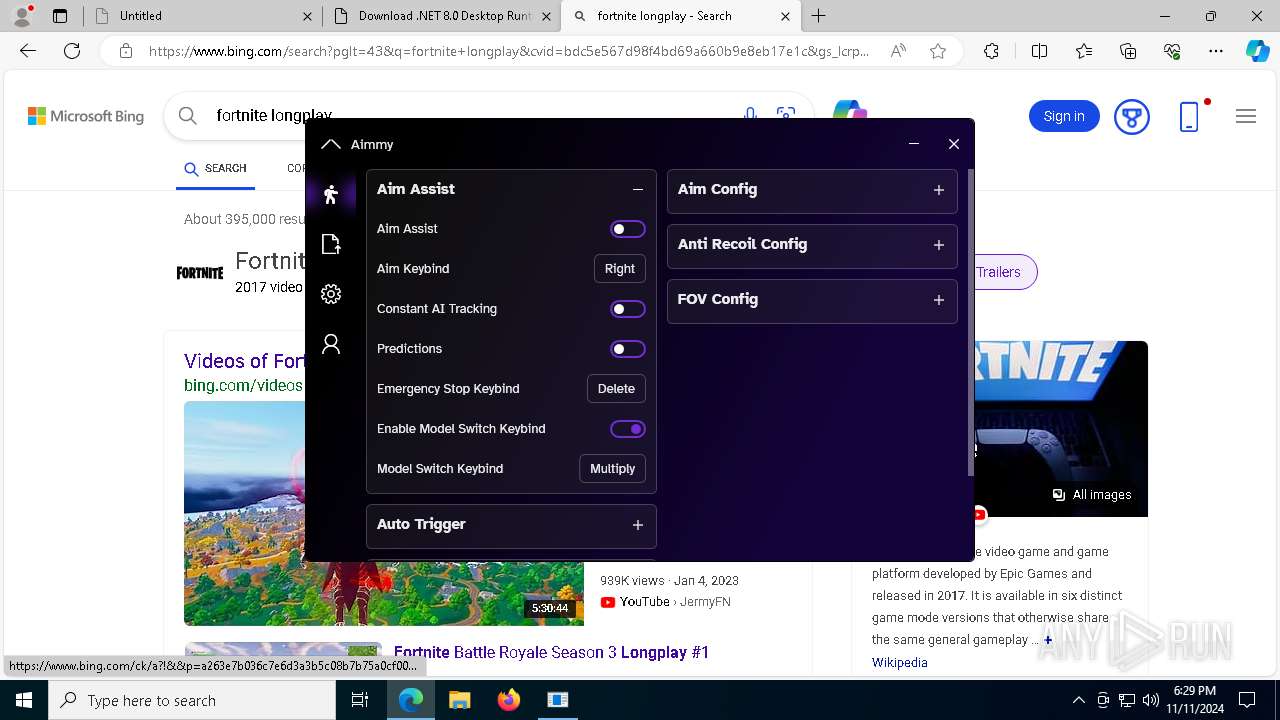Screen dimensions: 1280x720
Task: Switch to the Untitled browser tab
Action: (x=200, y=16)
